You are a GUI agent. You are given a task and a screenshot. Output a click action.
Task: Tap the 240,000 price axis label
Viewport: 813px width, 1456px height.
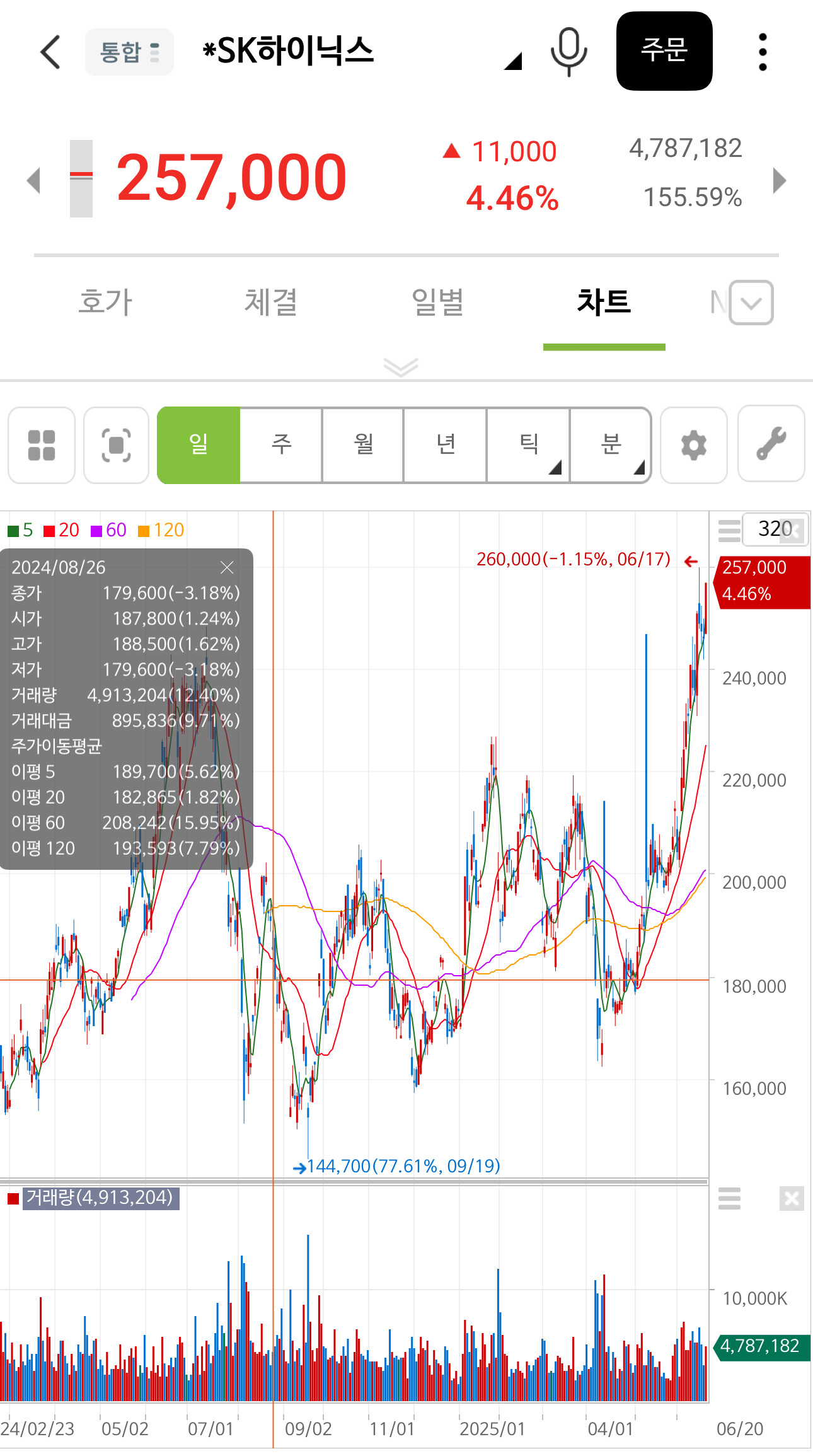[754, 678]
